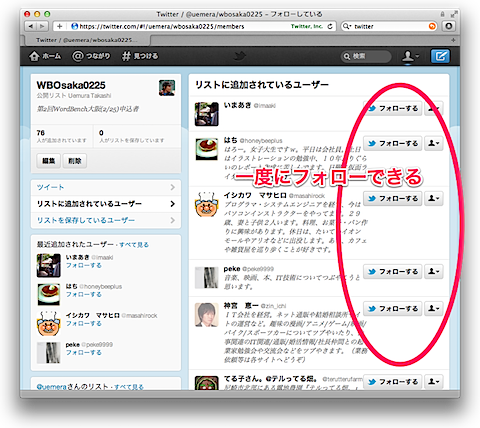
Task: Compose a new tweet with blue button
Action: pyautogui.click(x=440, y=56)
